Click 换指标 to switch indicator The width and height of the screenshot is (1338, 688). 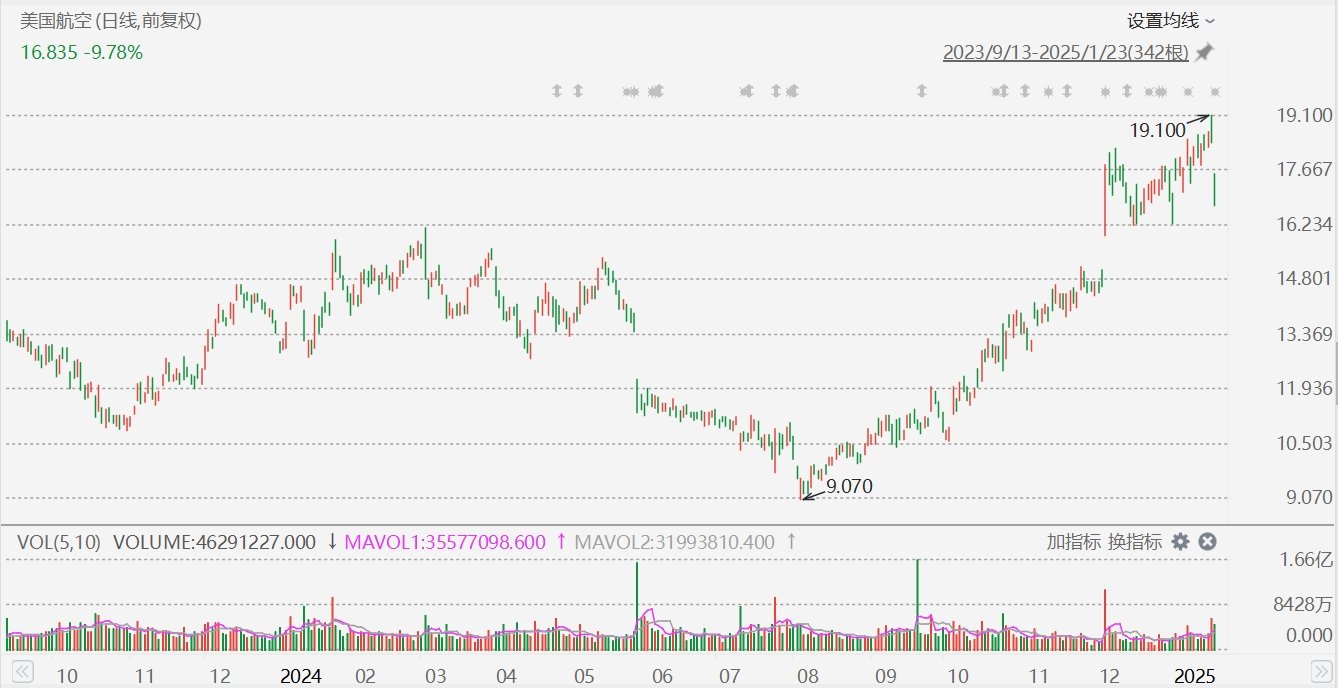click(x=1135, y=542)
